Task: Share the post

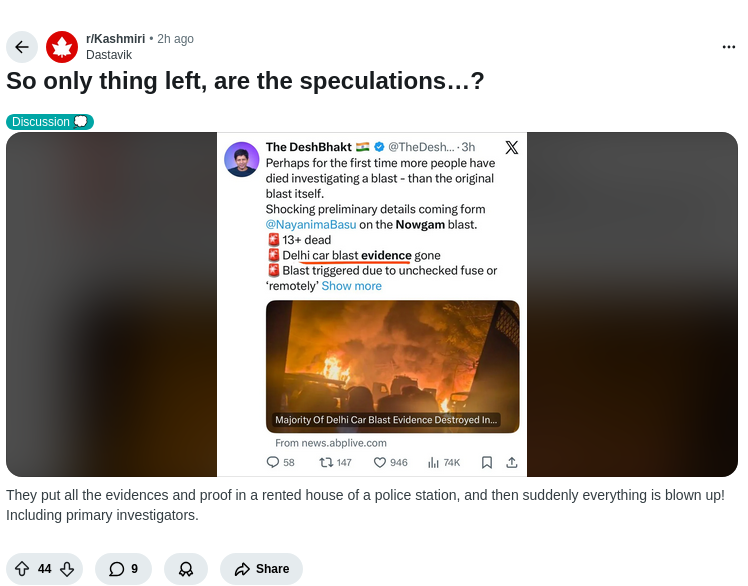Action: (261, 569)
